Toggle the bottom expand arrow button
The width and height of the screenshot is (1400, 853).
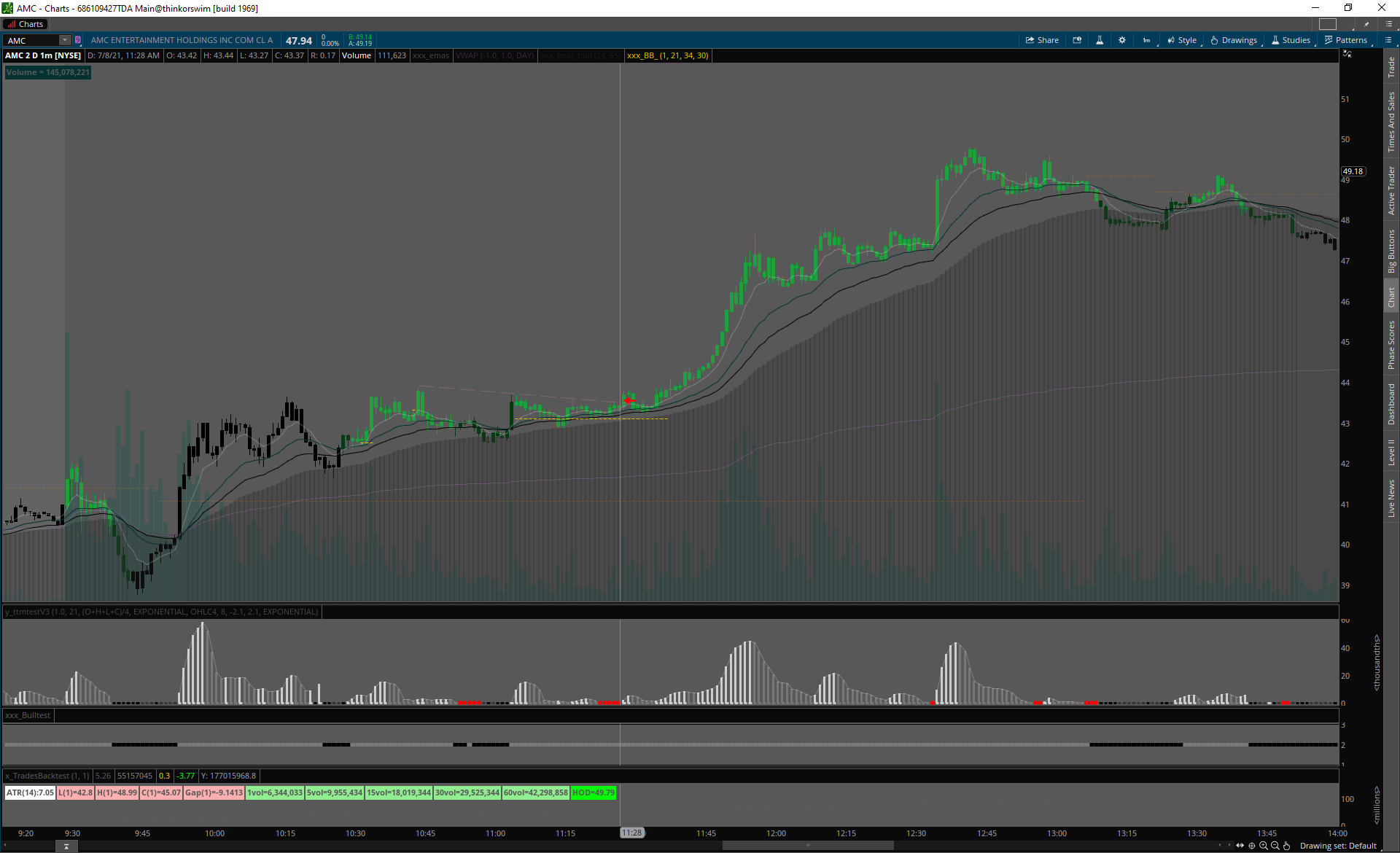coord(66,846)
